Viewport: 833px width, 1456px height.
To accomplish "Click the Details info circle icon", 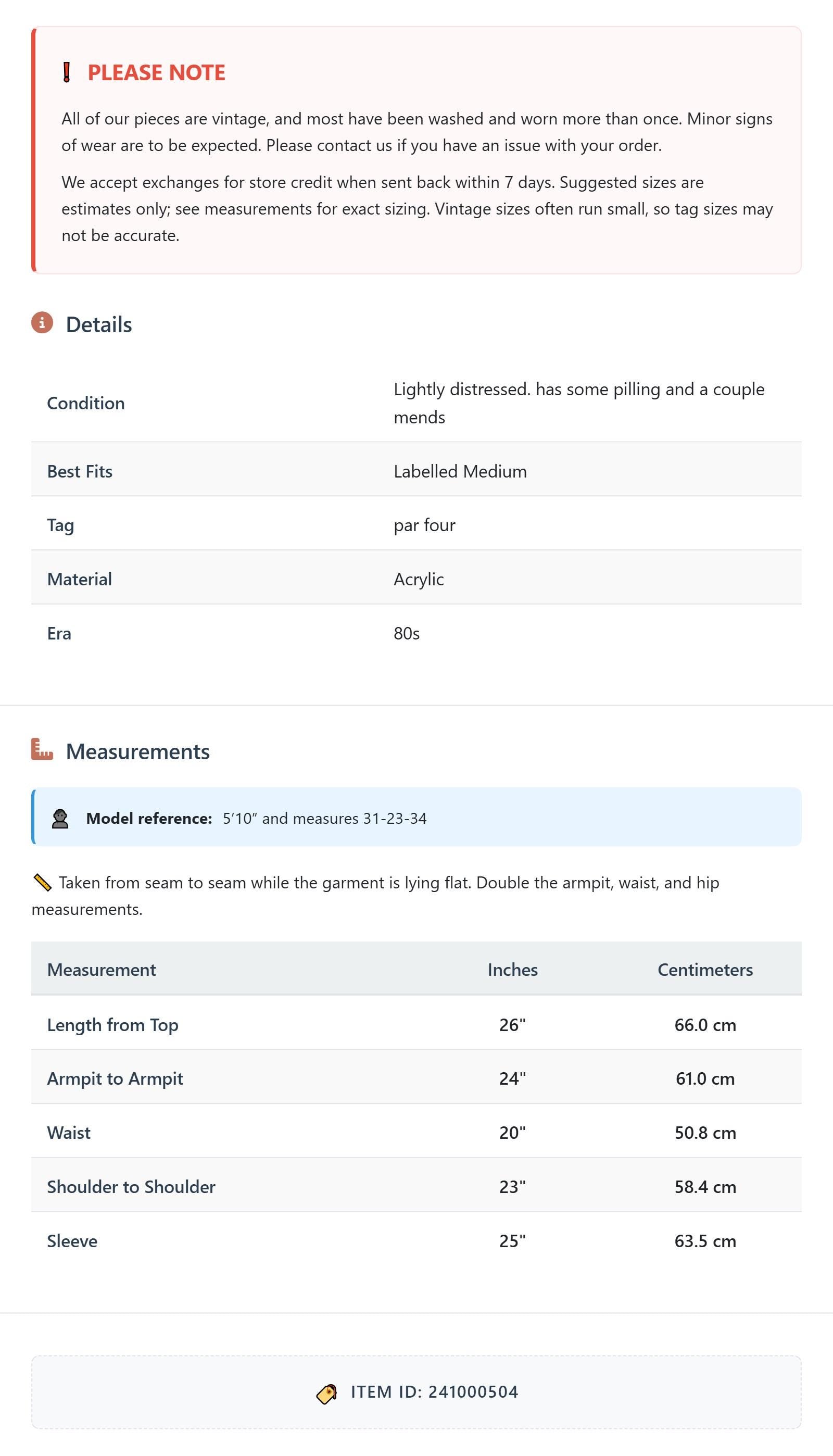I will (x=42, y=323).
